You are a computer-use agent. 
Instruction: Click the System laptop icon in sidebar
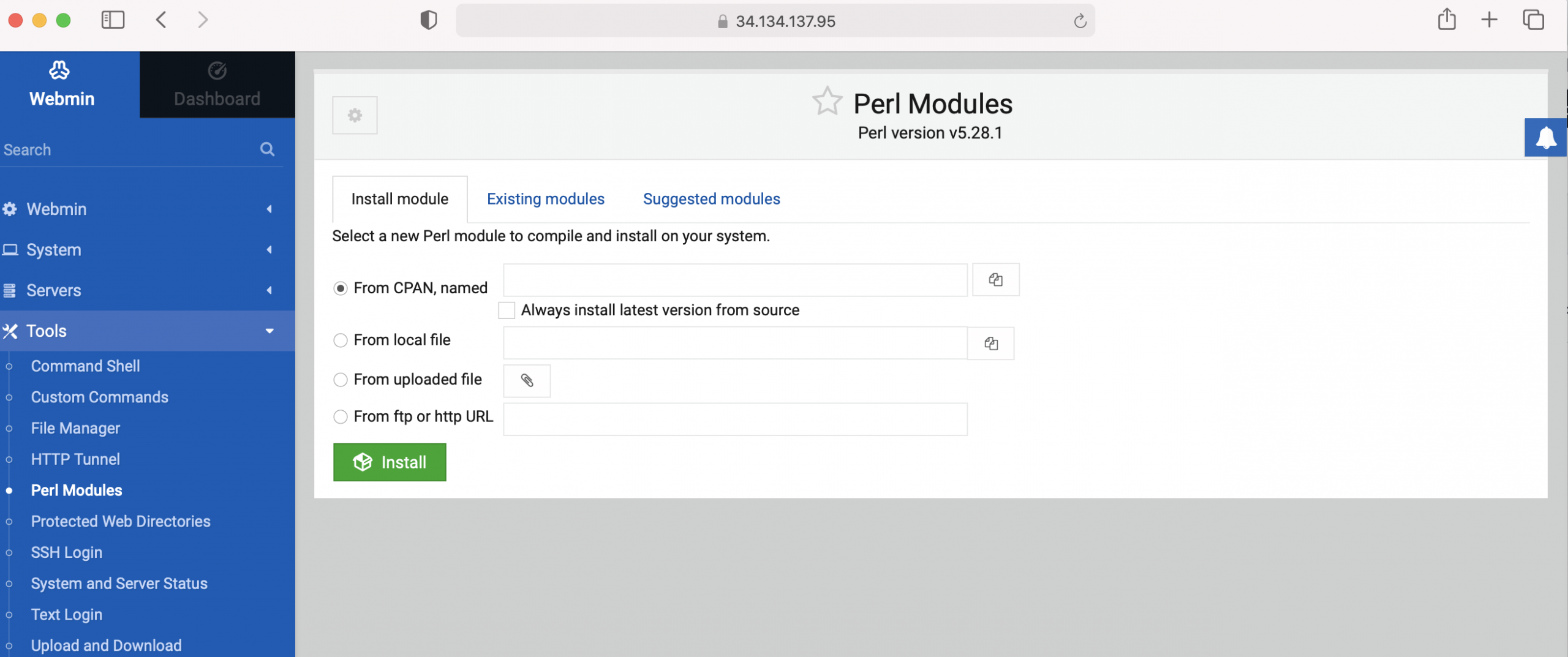coord(10,250)
